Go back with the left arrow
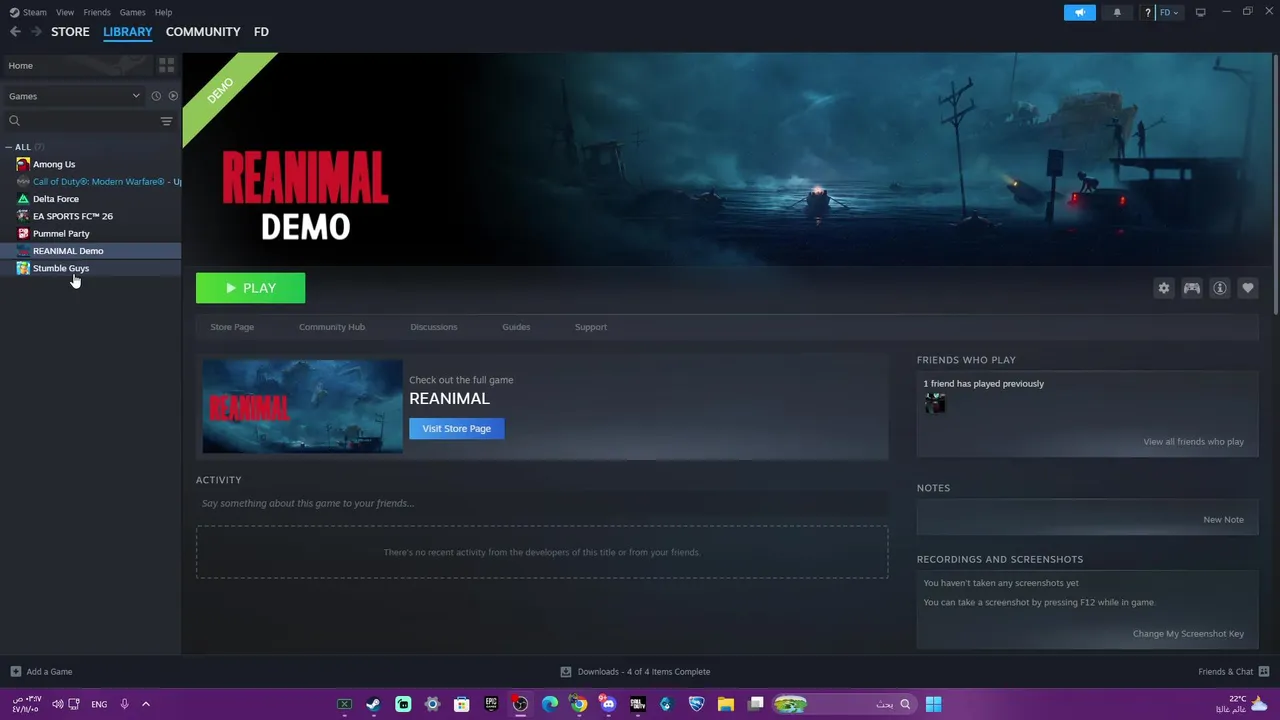This screenshot has height=720, width=1280. 15,32
